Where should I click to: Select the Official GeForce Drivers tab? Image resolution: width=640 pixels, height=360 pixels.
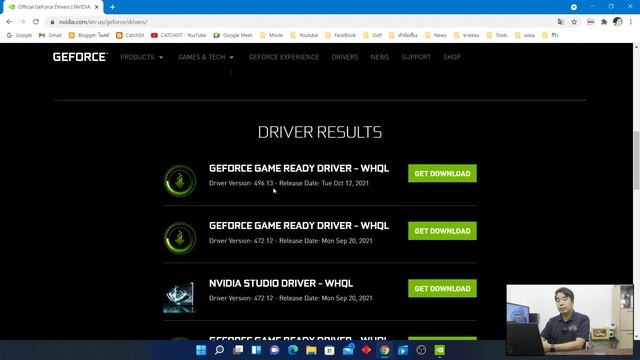pos(53,7)
